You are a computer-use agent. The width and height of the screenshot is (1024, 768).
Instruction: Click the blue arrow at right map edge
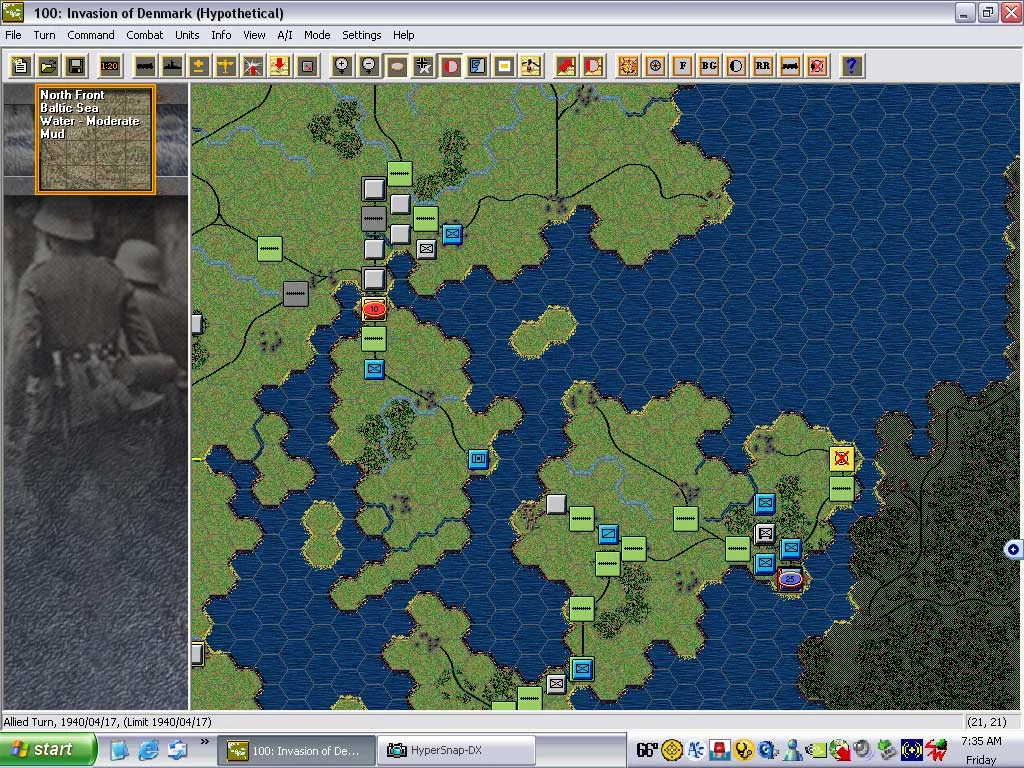(x=1013, y=549)
